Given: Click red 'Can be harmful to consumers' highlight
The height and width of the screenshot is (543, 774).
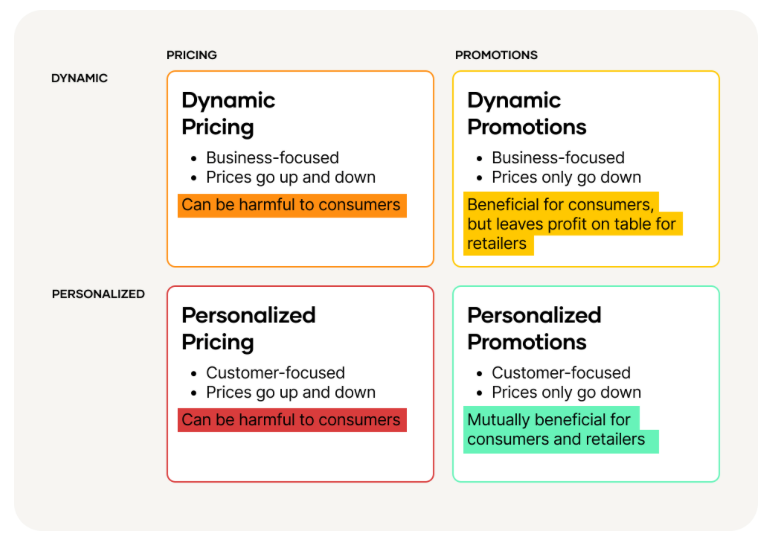Looking at the screenshot, I should [291, 420].
